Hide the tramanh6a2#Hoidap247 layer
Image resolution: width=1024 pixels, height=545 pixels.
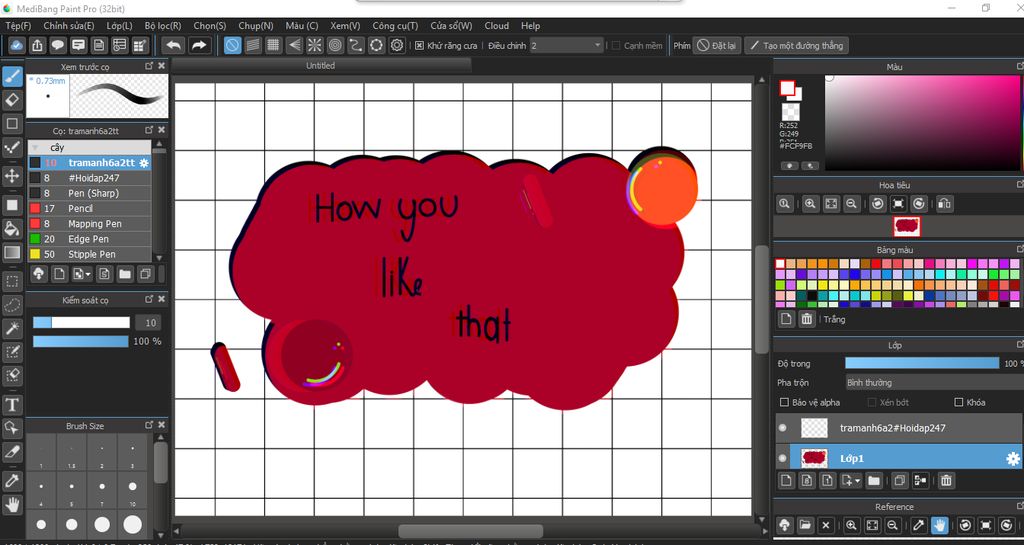pos(782,428)
